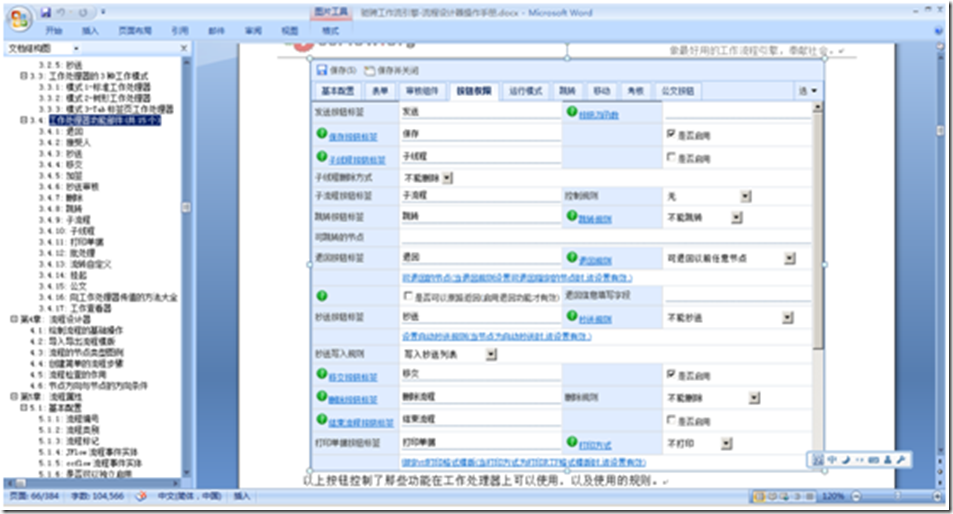The image size is (953, 514).
Task: Toggle the 是否启用 checkbox in the 移交 row
Action: click(671, 374)
